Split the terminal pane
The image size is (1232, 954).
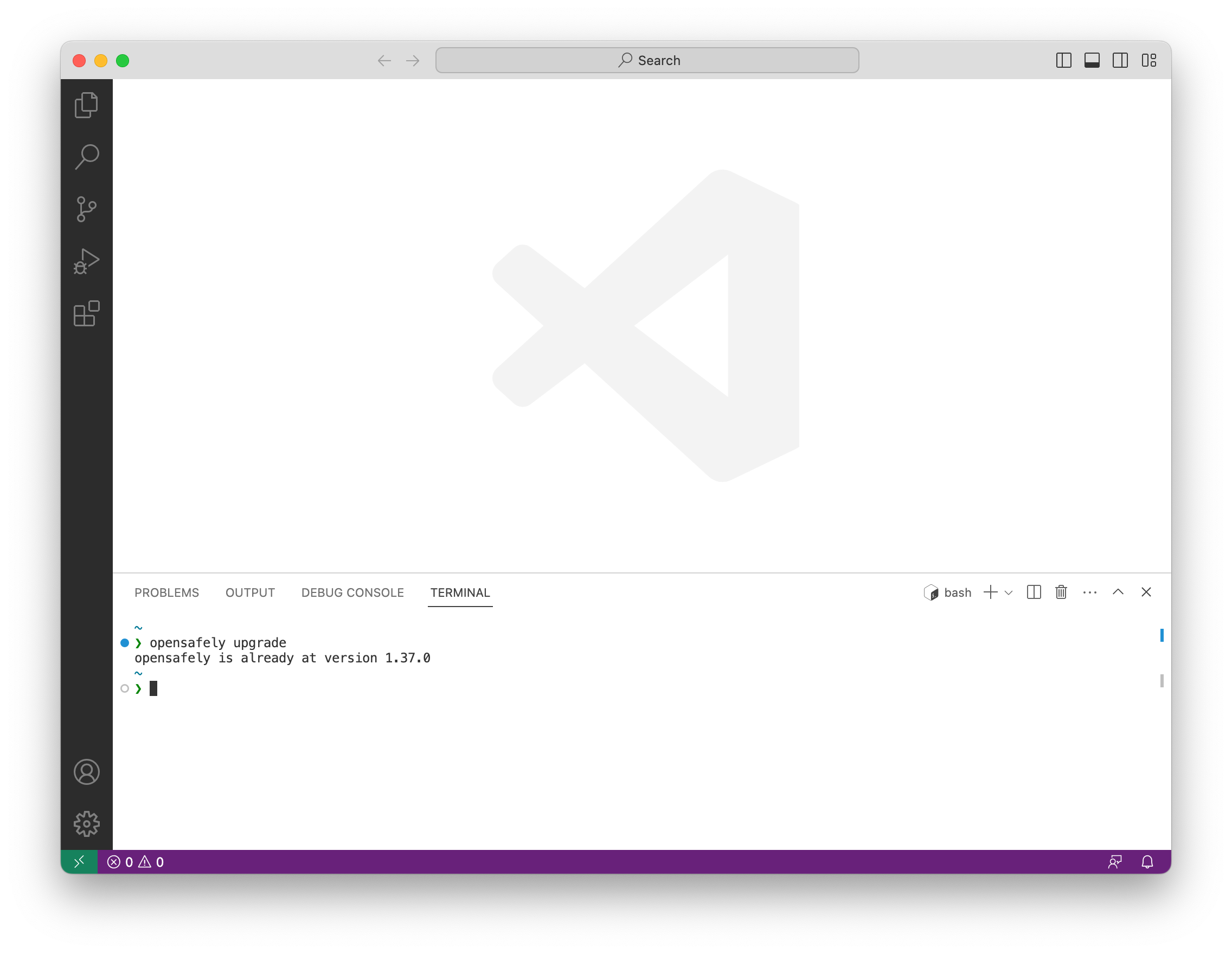click(1034, 592)
